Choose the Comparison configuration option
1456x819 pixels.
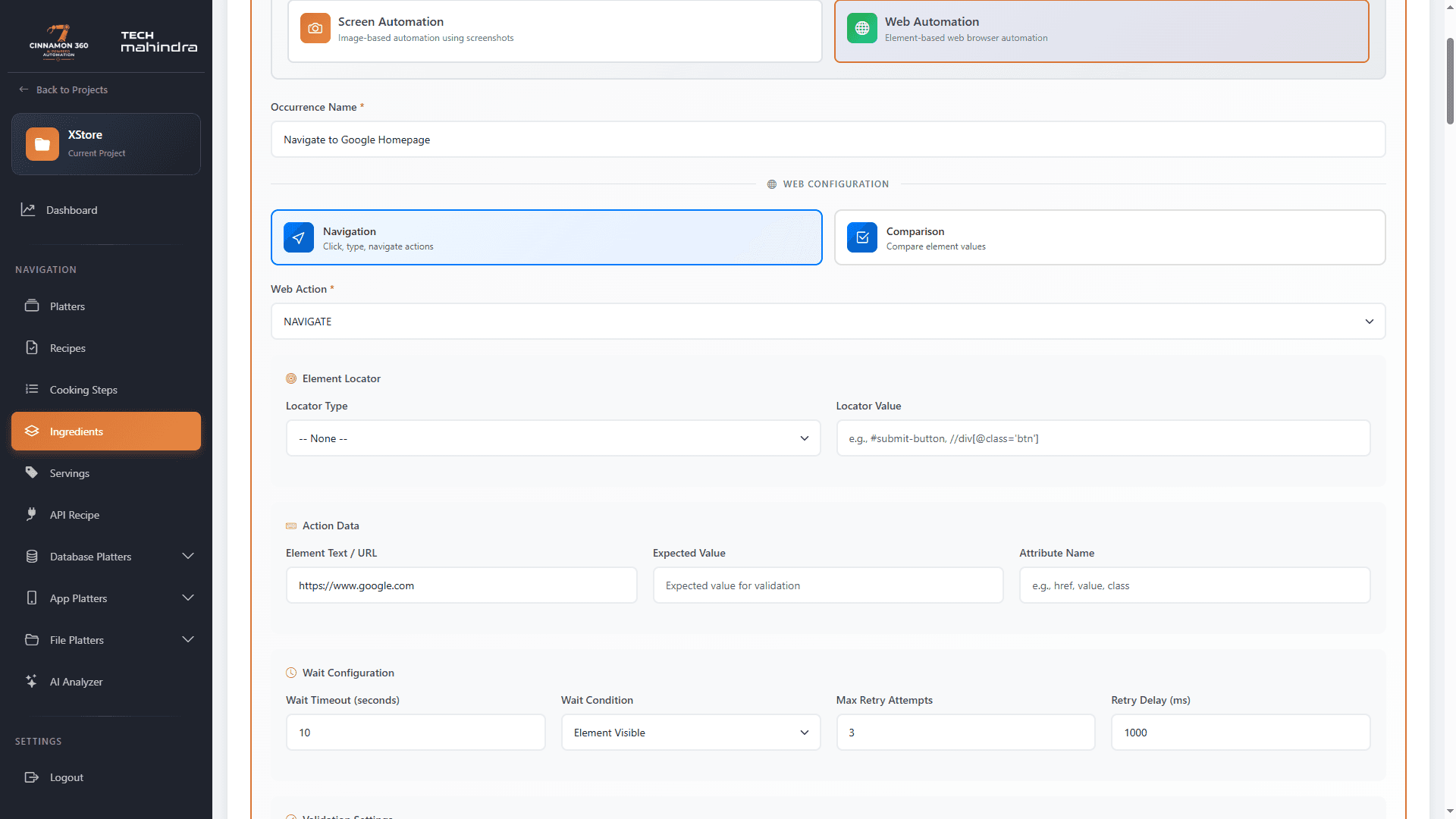[x=1110, y=237]
